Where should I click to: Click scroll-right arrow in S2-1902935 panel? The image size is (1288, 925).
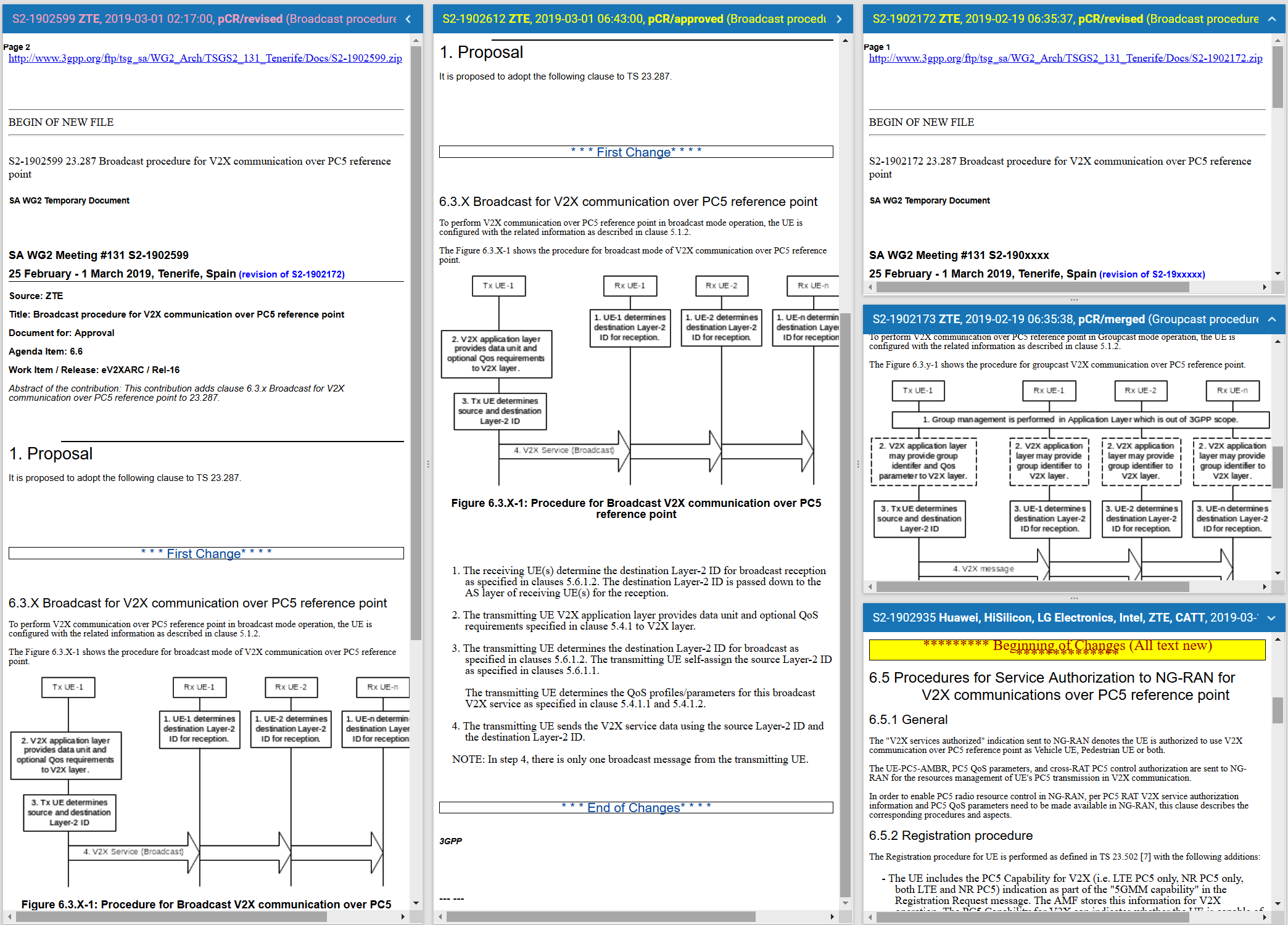coord(1265,917)
